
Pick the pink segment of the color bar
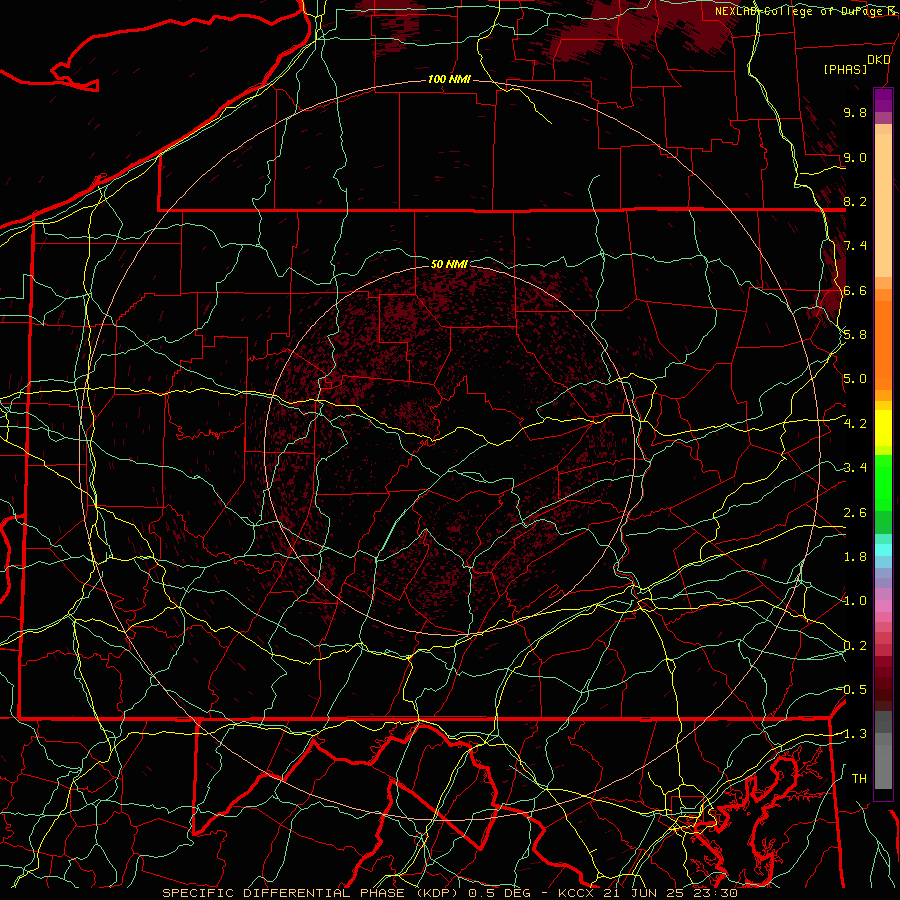click(x=883, y=606)
